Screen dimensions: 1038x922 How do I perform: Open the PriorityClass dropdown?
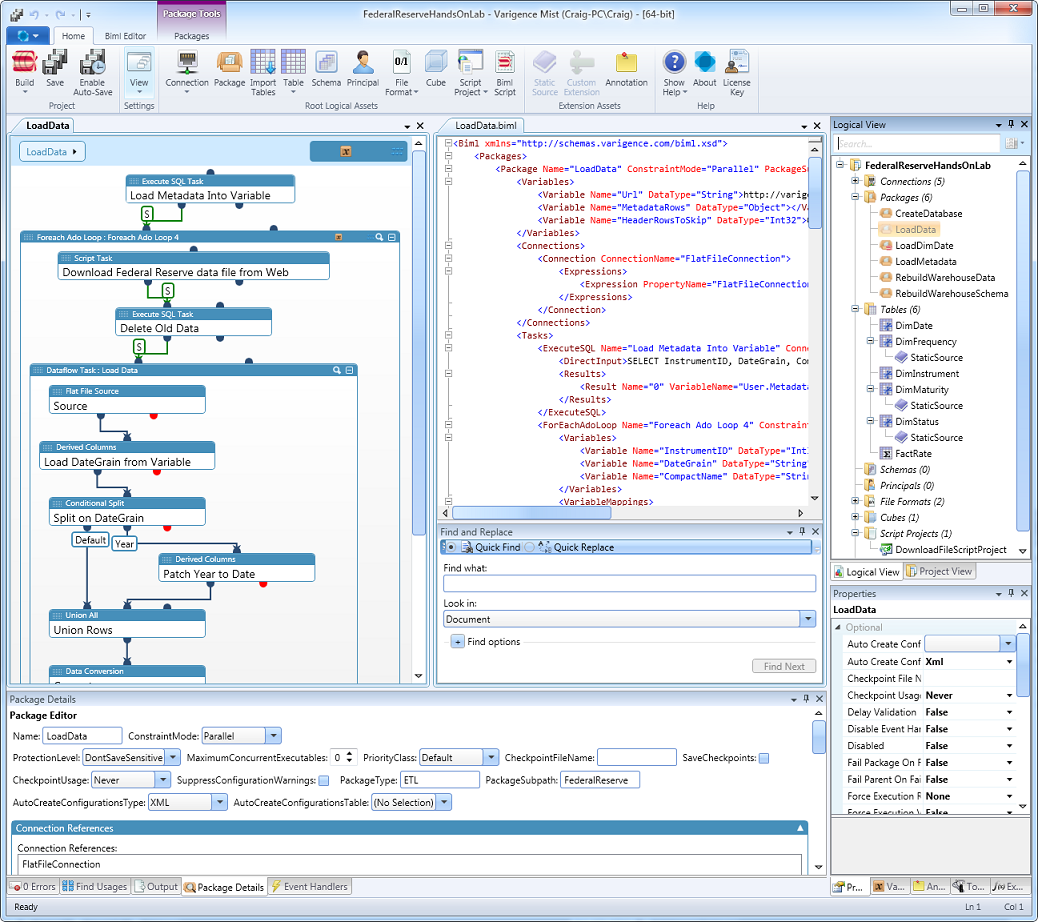pos(491,758)
